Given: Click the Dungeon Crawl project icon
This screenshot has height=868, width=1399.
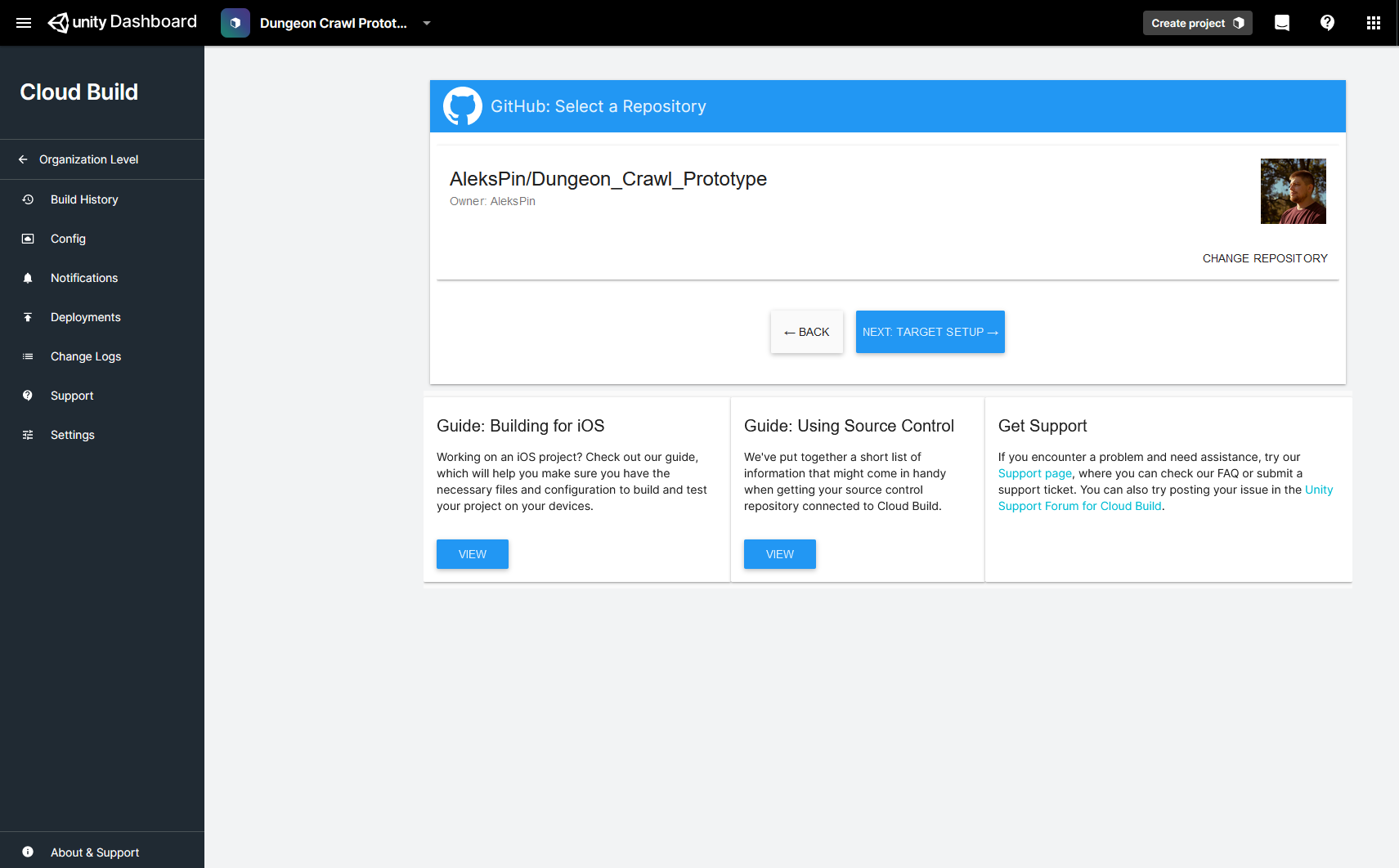Looking at the screenshot, I should click(x=235, y=23).
